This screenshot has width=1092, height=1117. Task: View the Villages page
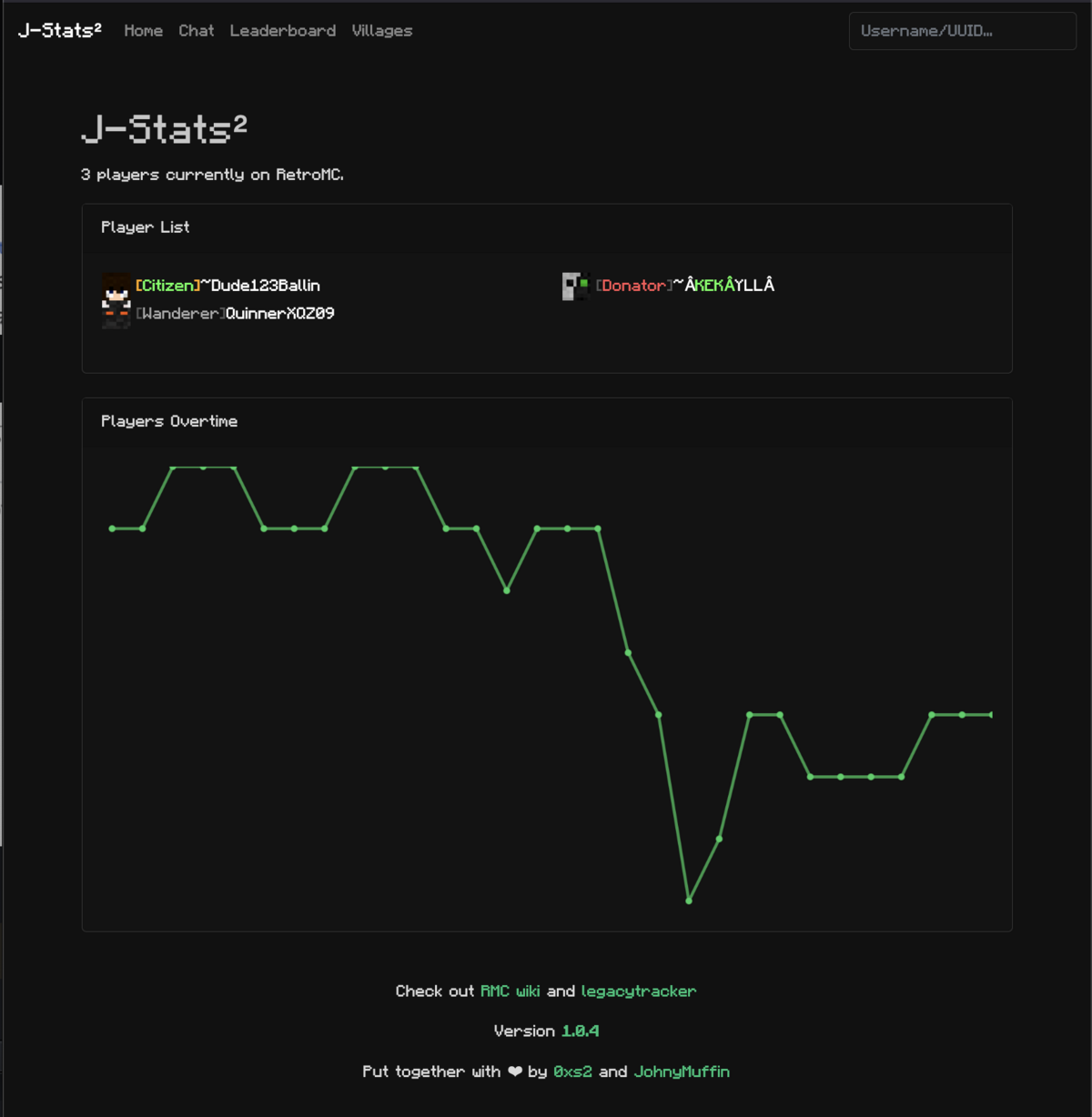click(381, 30)
